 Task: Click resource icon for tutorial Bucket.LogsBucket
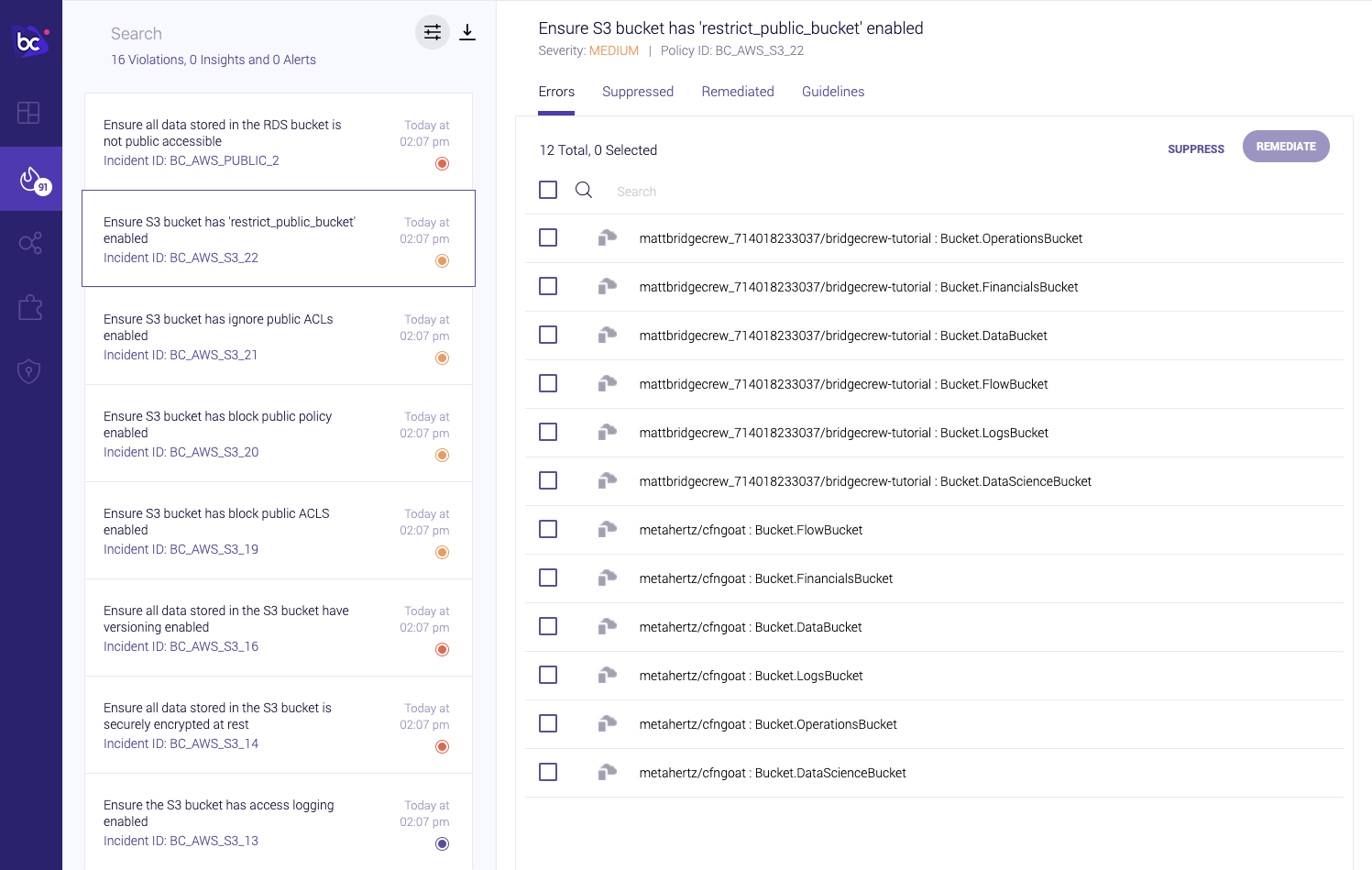[x=607, y=433]
